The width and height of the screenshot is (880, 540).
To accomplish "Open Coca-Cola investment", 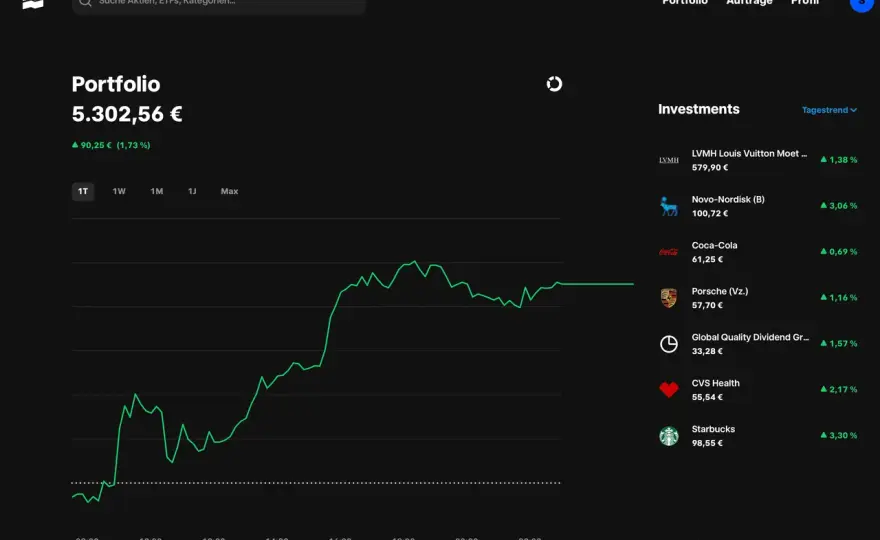I will tap(758, 252).
